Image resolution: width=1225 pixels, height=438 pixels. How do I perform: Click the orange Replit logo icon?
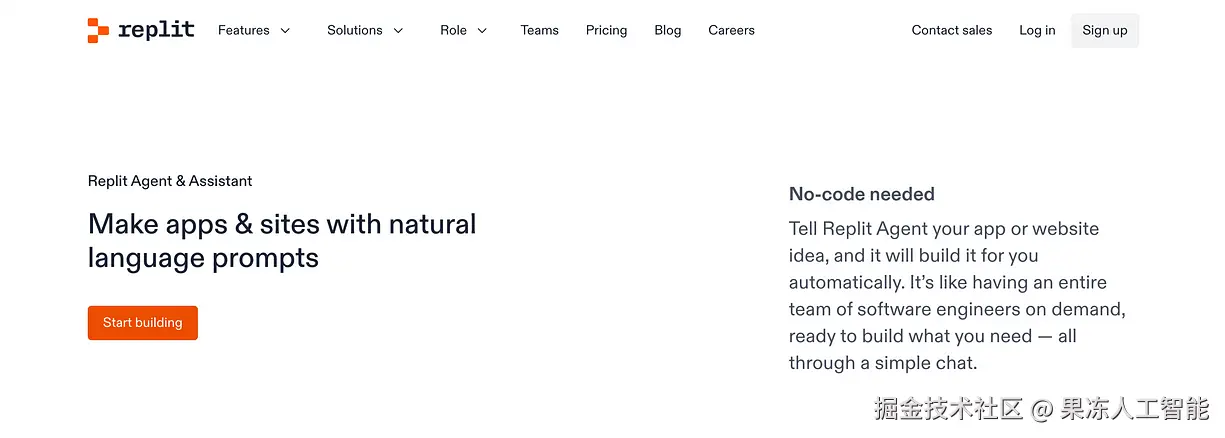(x=98, y=30)
